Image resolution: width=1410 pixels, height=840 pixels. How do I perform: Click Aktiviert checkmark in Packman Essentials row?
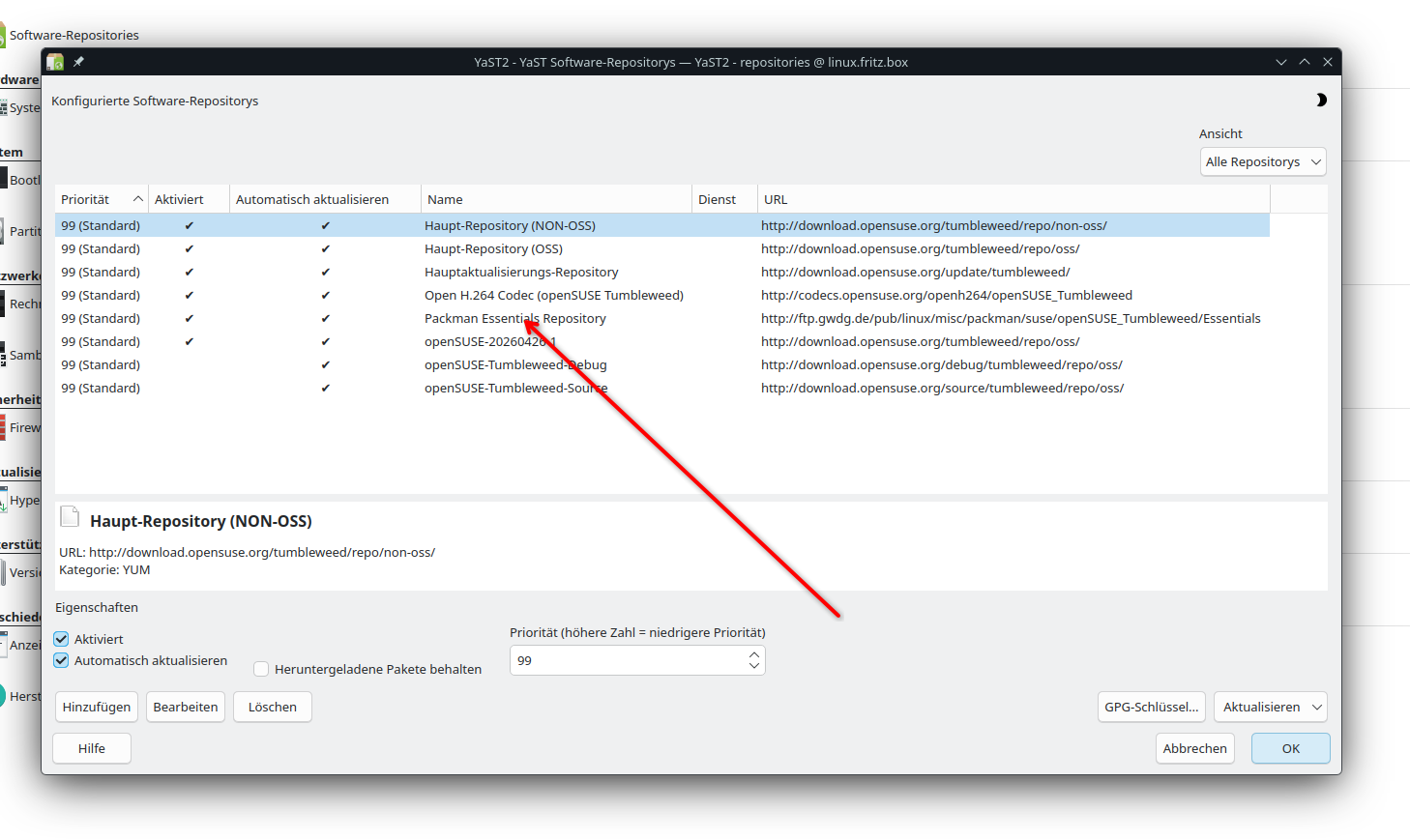[x=190, y=318]
